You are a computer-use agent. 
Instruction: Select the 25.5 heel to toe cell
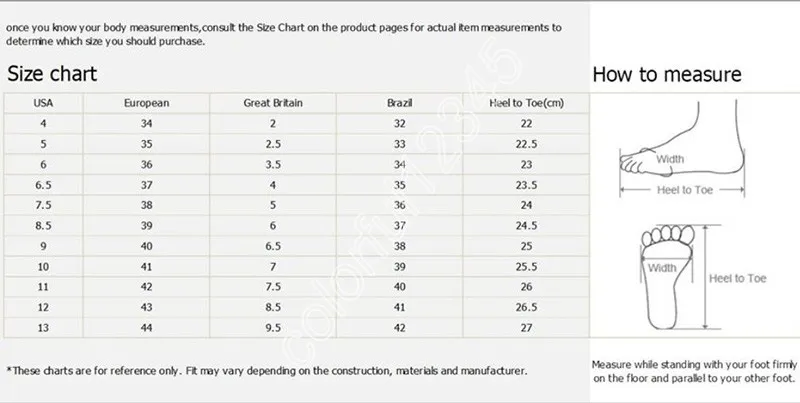527,266
